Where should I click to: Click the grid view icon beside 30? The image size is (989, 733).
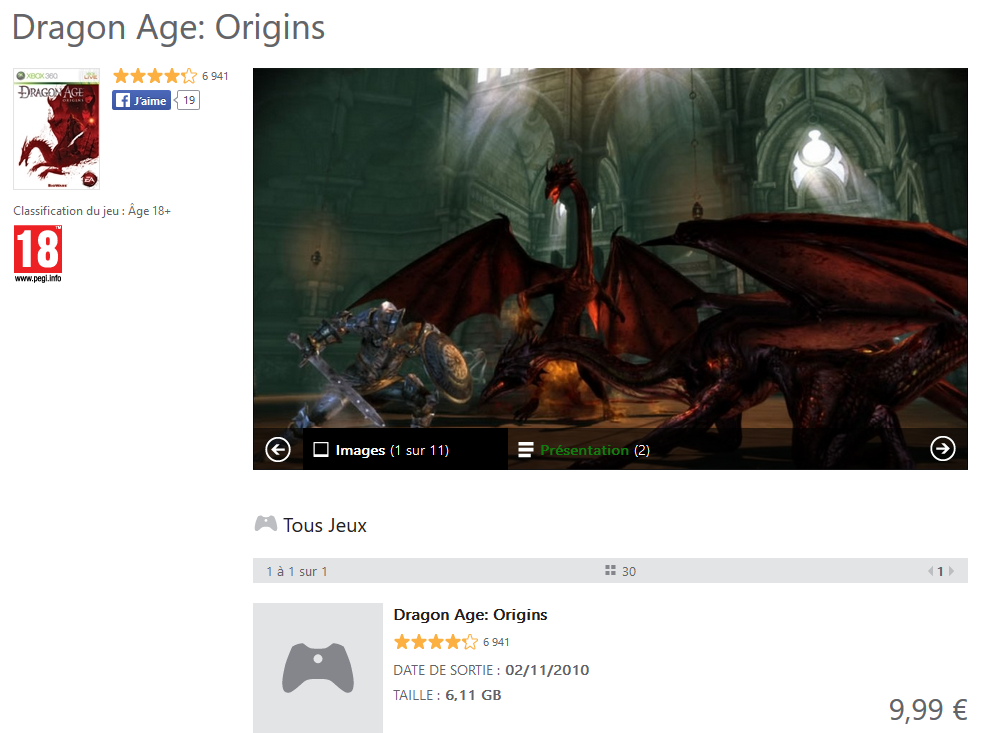(x=610, y=571)
